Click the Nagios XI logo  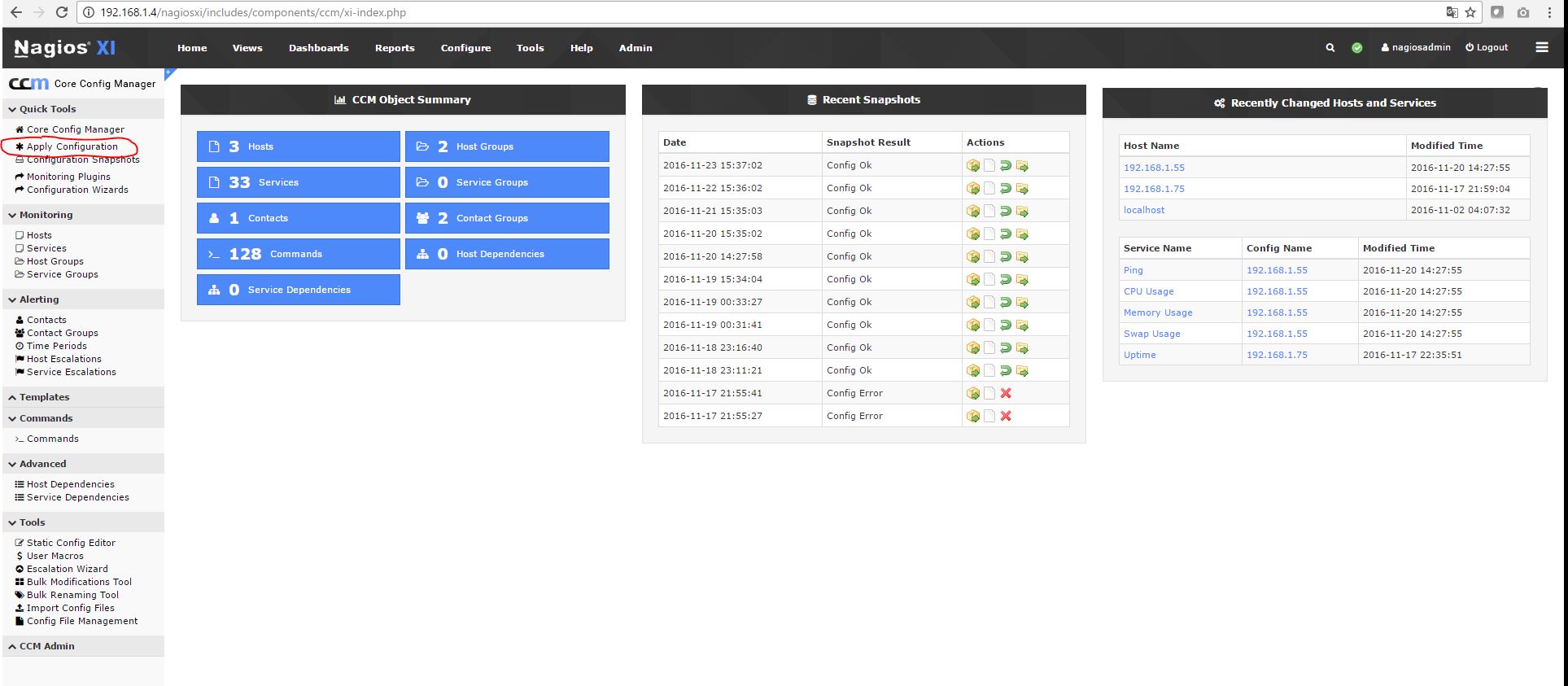pyautogui.click(x=64, y=48)
